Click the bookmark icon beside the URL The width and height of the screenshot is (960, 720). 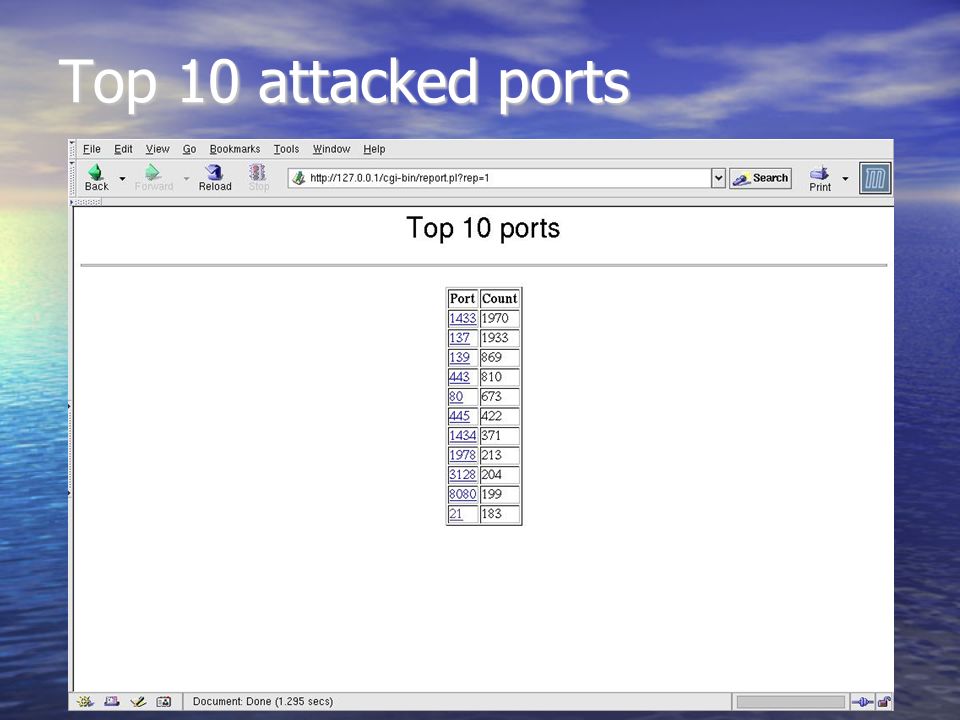tap(299, 178)
